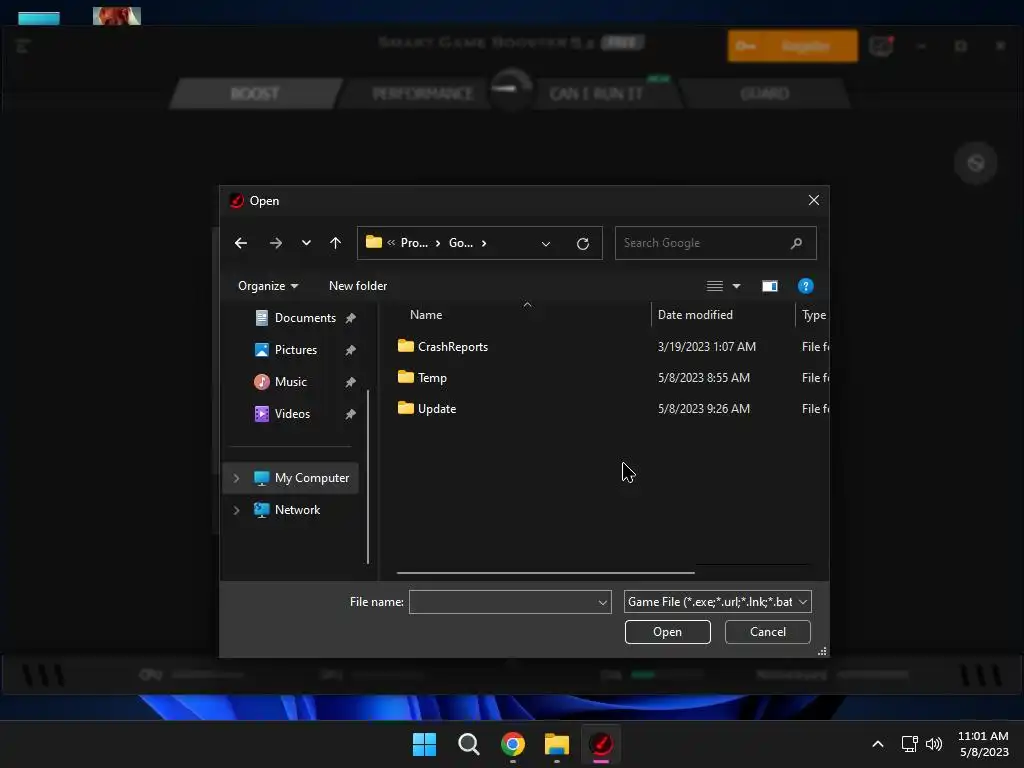Sort by the Name column
Viewport: 1024px width, 768px height.
426,315
